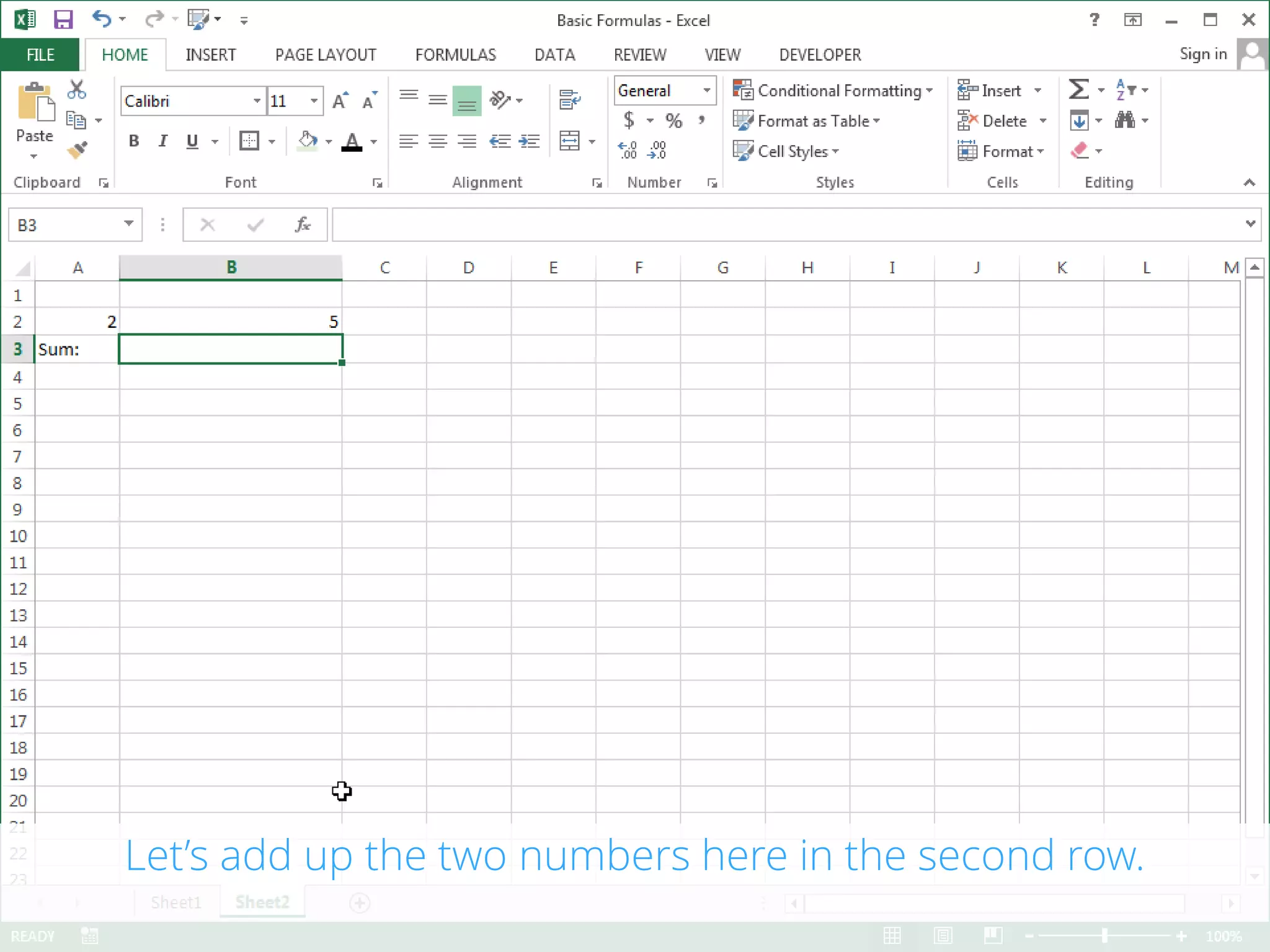Switch to the FORMULAS ribbon tab
The image size is (1270, 952).
click(x=455, y=55)
